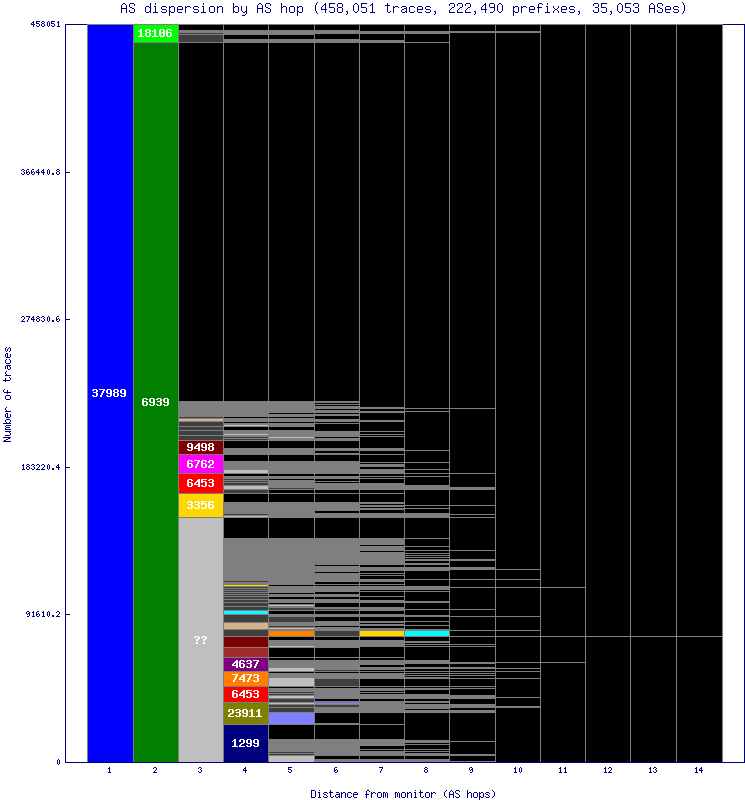Click the gray unknown '??' block

click(x=200, y=639)
